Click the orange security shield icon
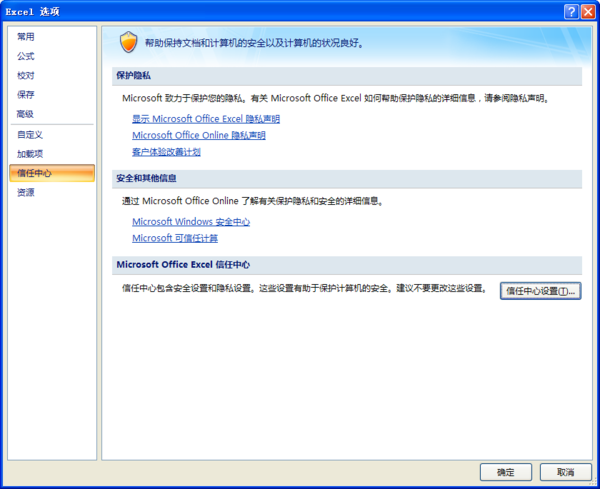600x489 pixels. pos(129,42)
